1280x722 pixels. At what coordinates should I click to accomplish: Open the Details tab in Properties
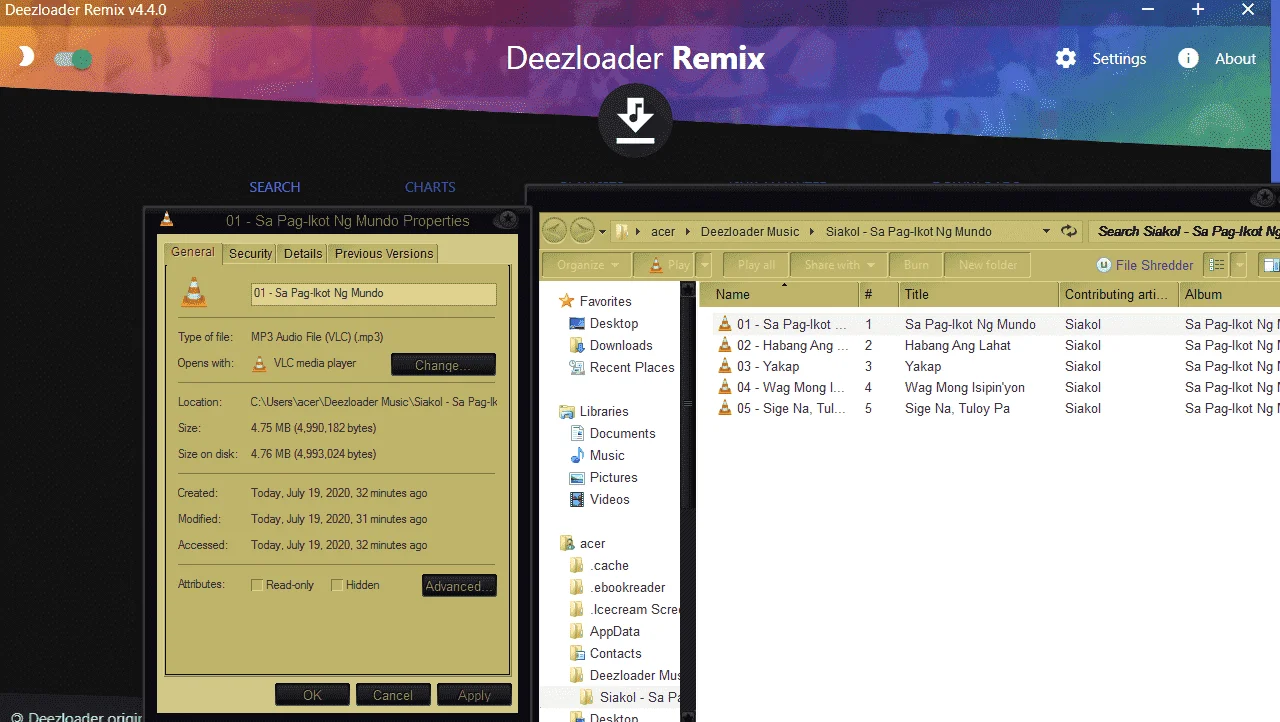(303, 253)
